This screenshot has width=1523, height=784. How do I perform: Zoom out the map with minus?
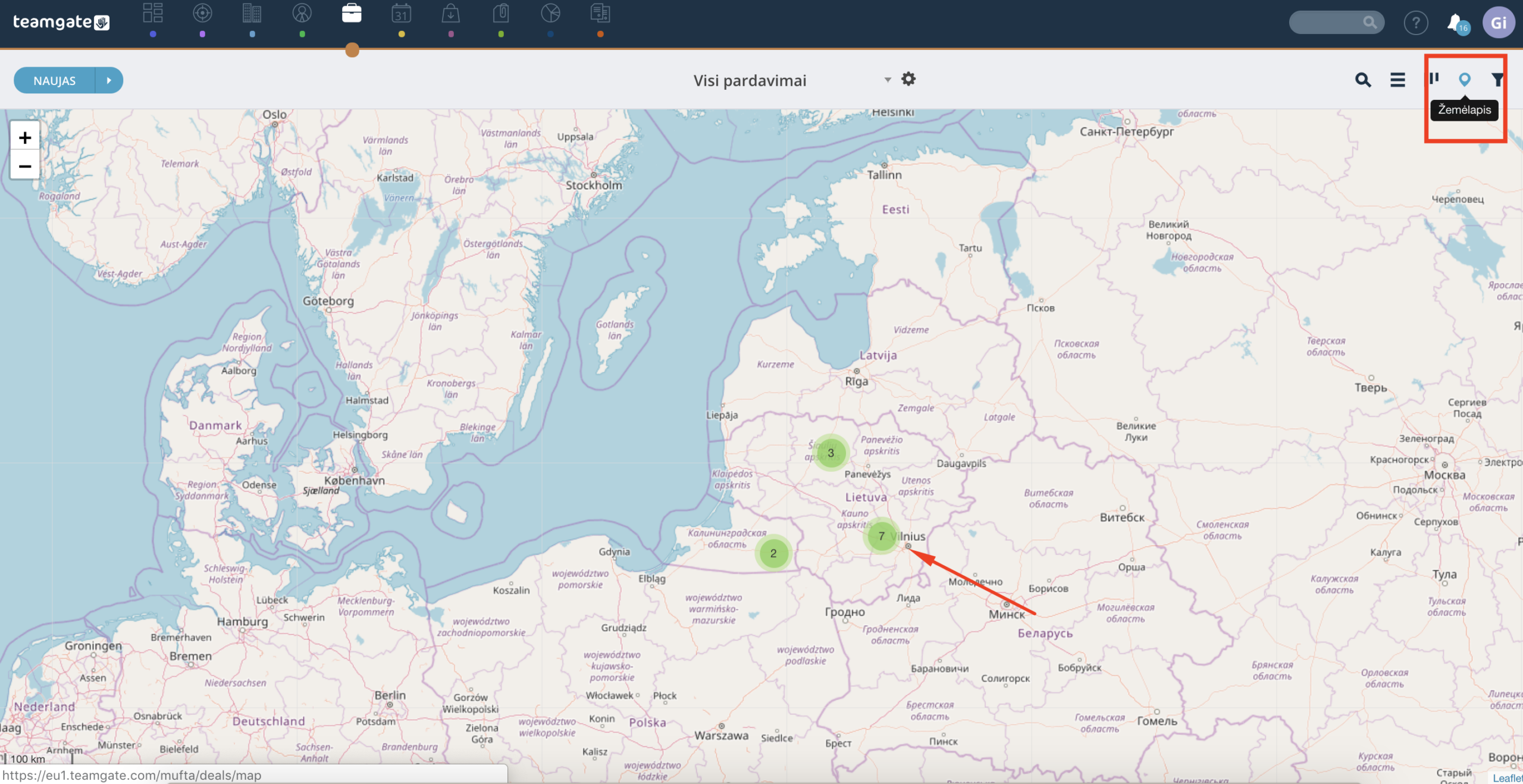click(x=25, y=166)
